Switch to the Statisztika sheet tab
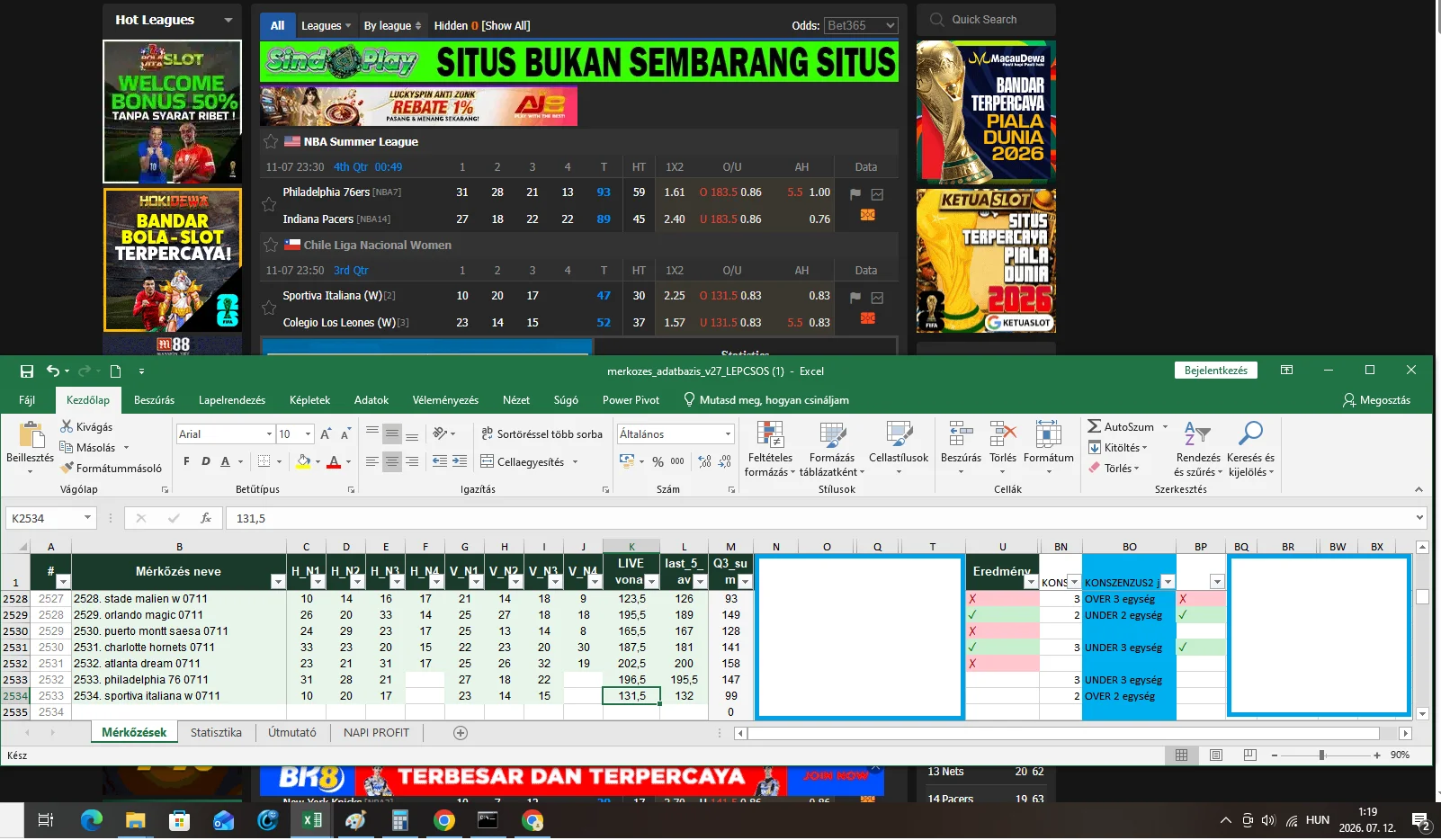Viewport: 1441px width, 840px height. [x=216, y=733]
